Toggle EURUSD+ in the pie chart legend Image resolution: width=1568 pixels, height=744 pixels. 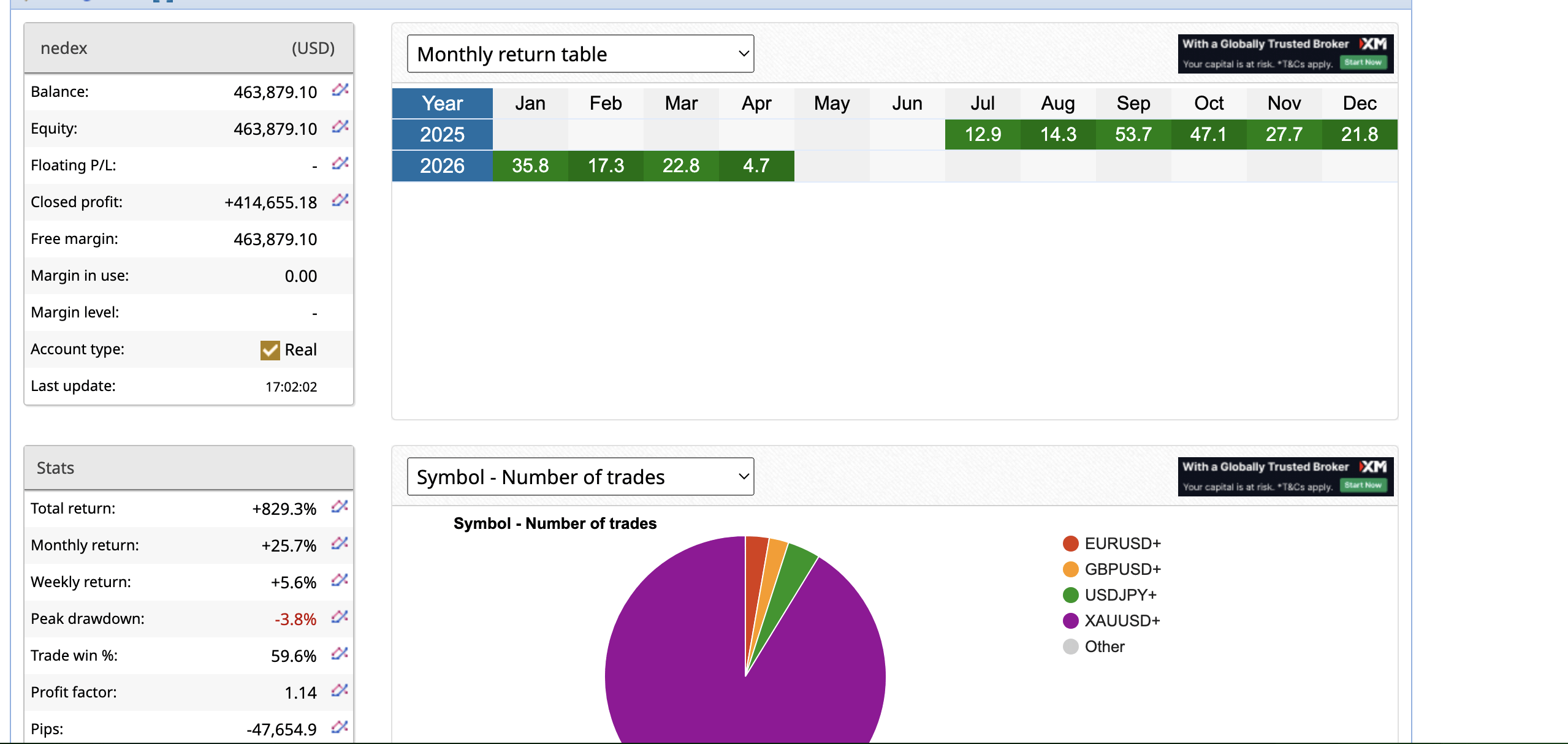(1070, 544)
